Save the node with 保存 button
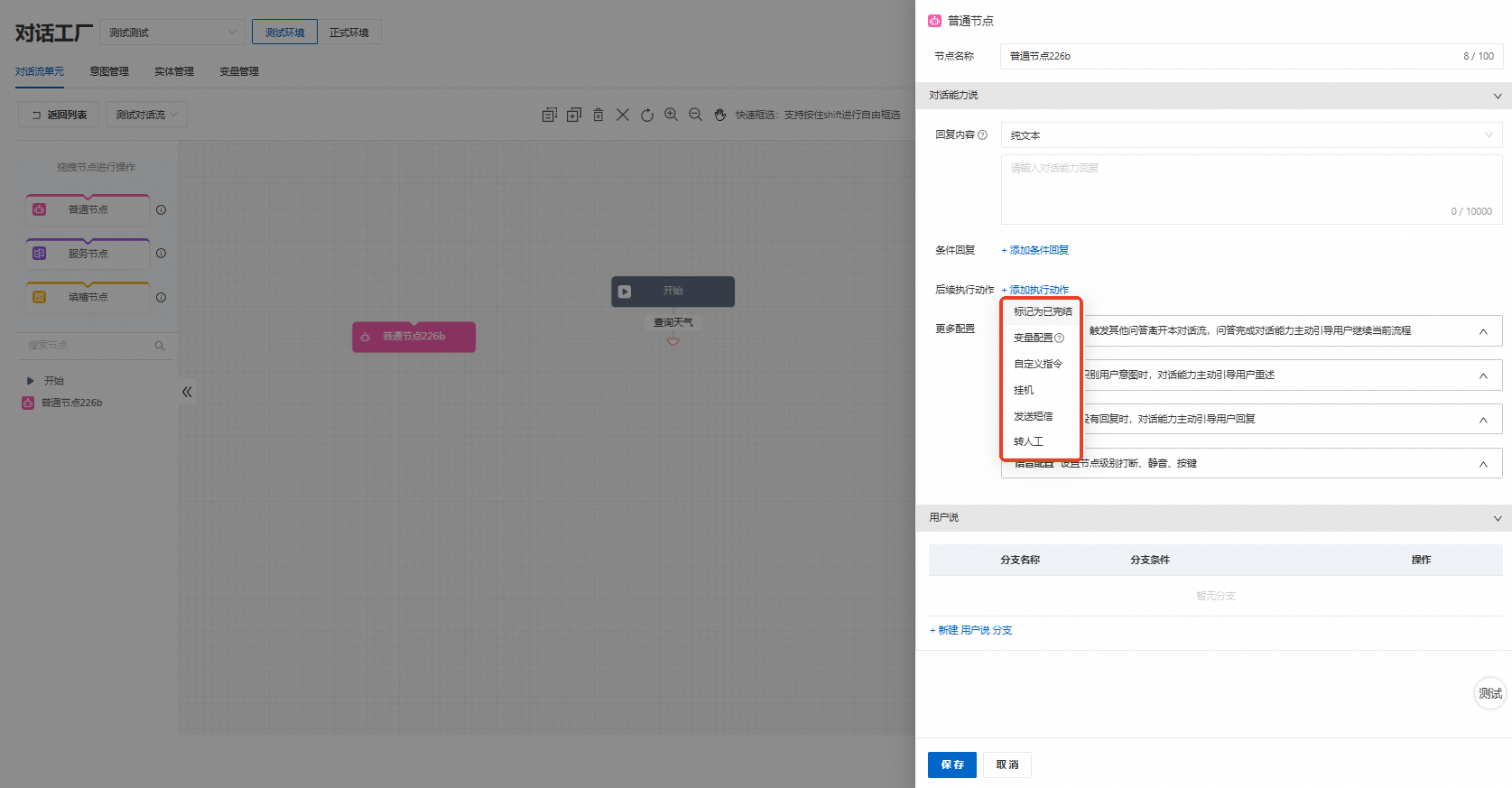This screenshot has height=788, width=1512. coord(952,765)
